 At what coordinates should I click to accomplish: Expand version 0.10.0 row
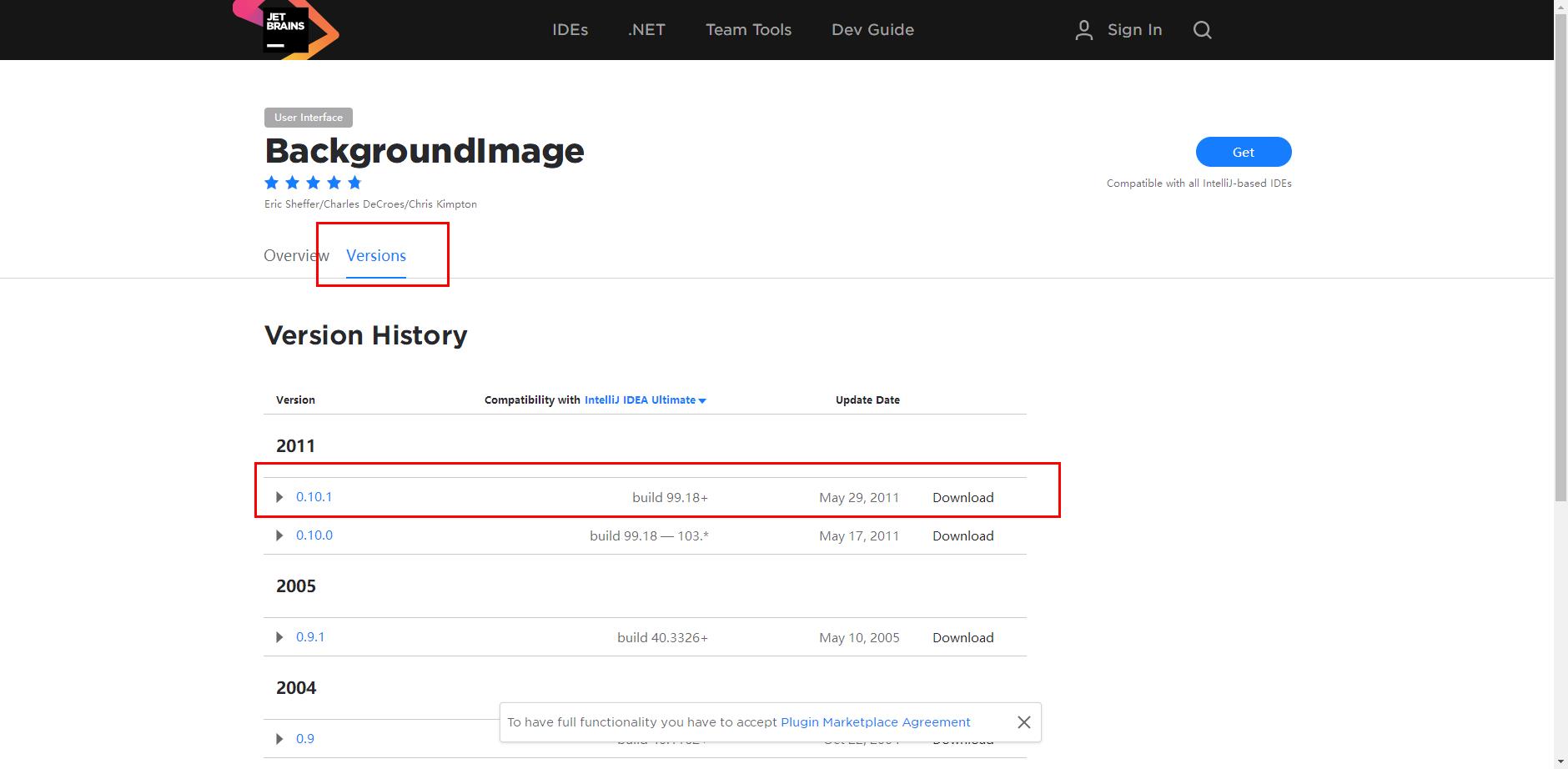(x=279, y=535)
